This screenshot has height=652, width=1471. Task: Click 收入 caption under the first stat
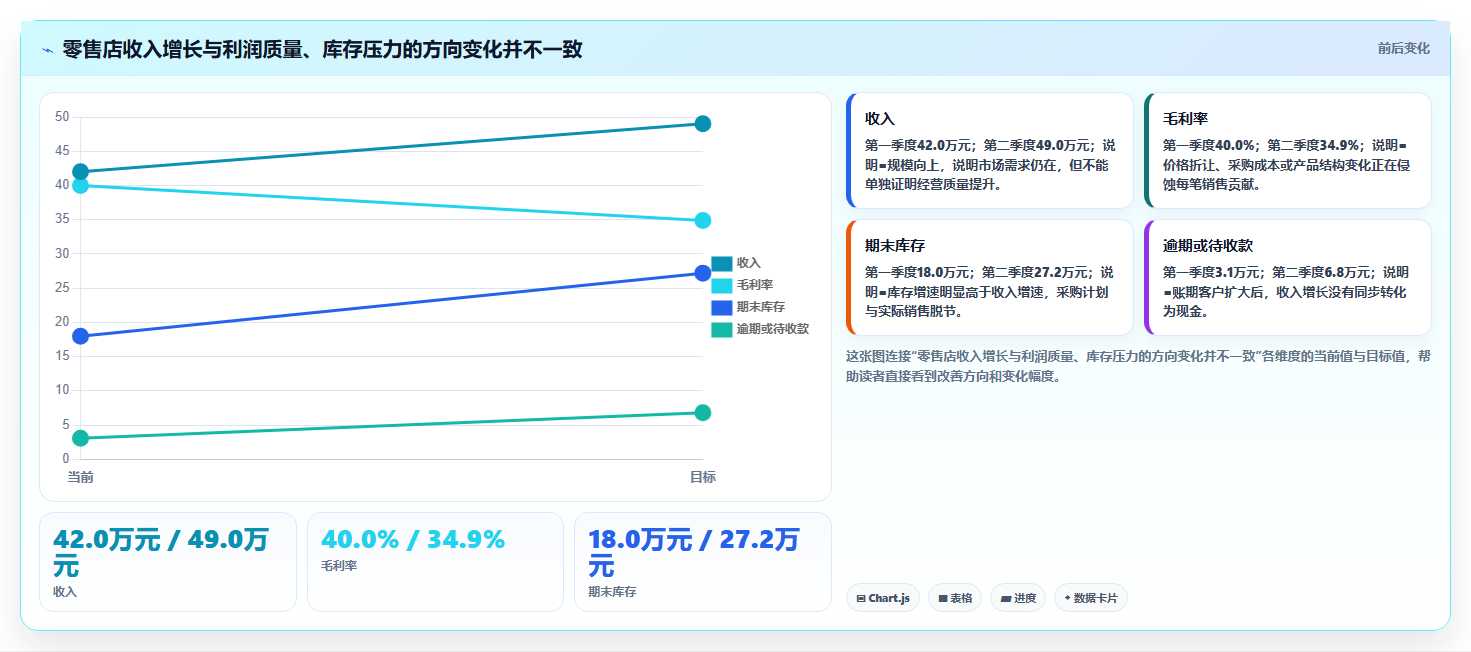pos(65,592)
